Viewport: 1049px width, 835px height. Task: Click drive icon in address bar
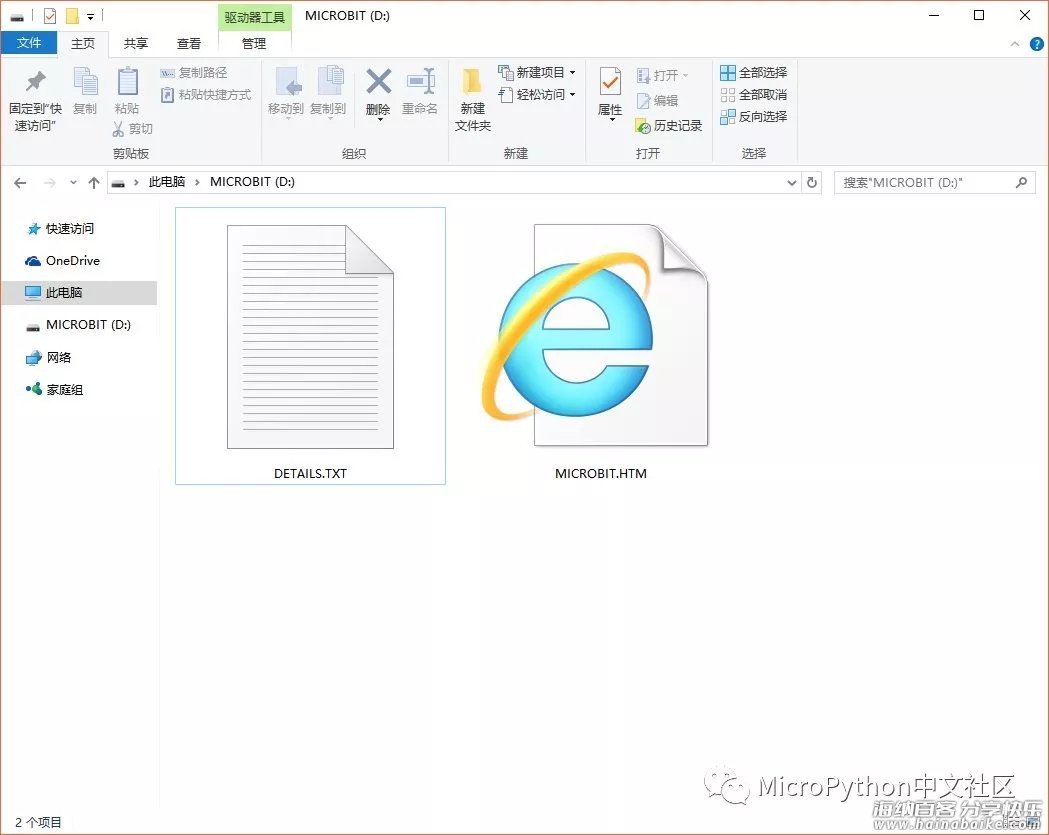tap(118, 183)
